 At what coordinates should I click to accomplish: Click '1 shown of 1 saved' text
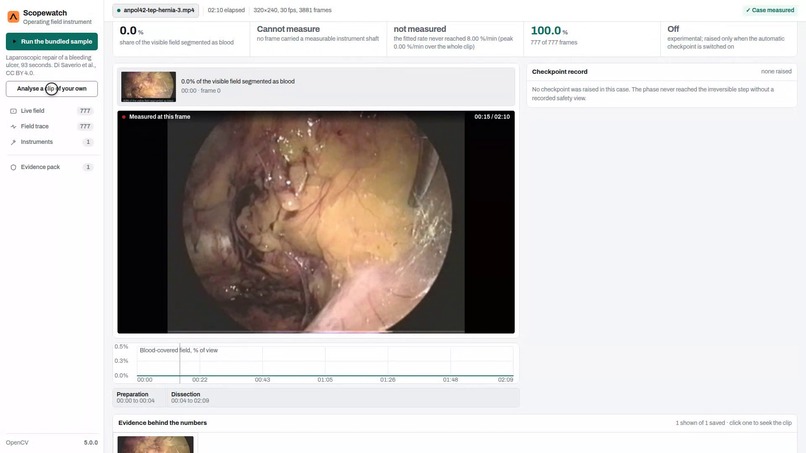pos(700,423)
